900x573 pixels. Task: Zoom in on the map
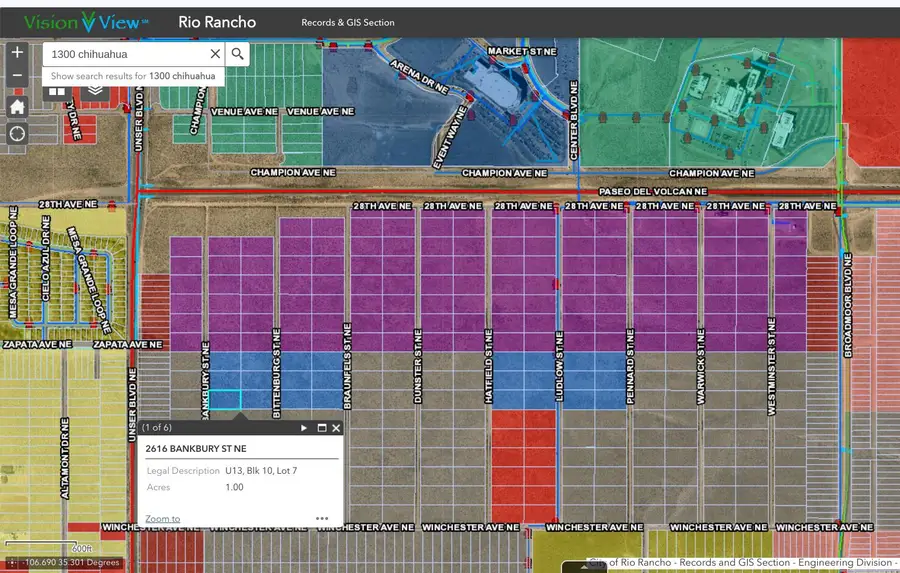[x=17, y=54]
